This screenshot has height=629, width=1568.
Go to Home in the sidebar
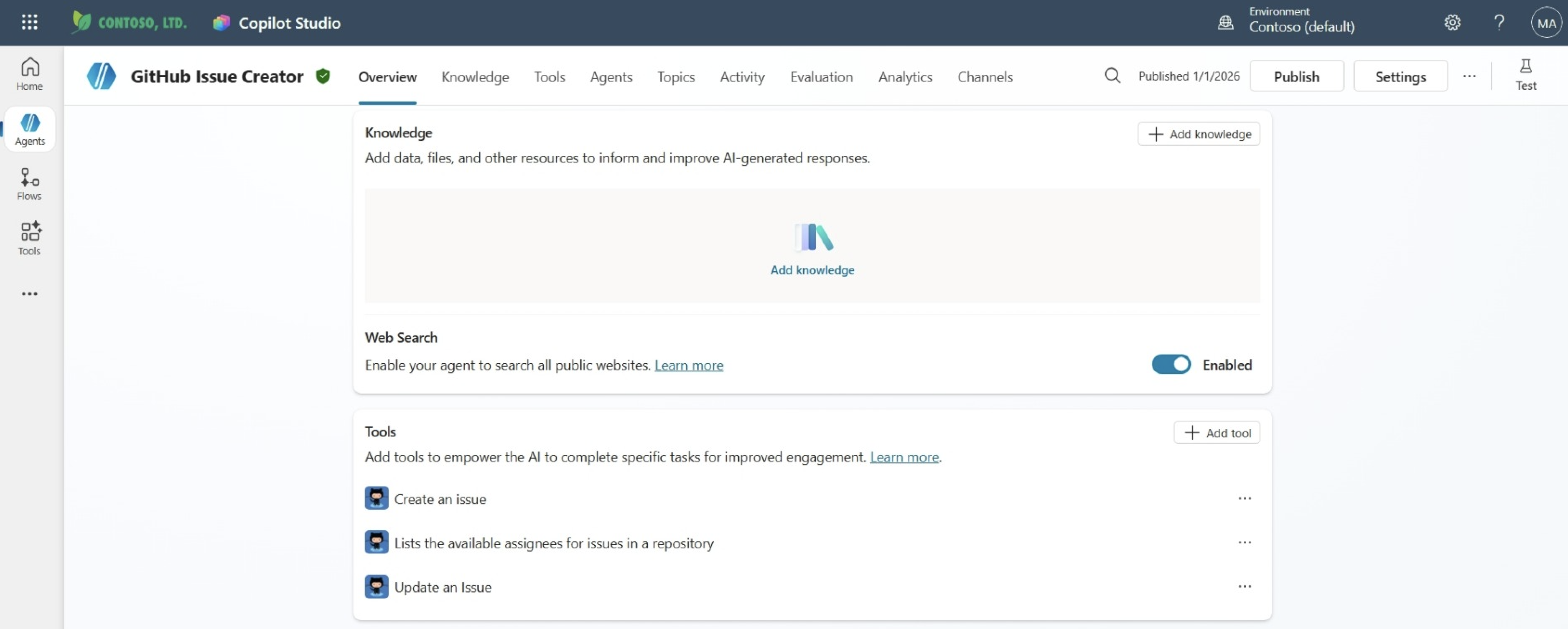(29, 74)
